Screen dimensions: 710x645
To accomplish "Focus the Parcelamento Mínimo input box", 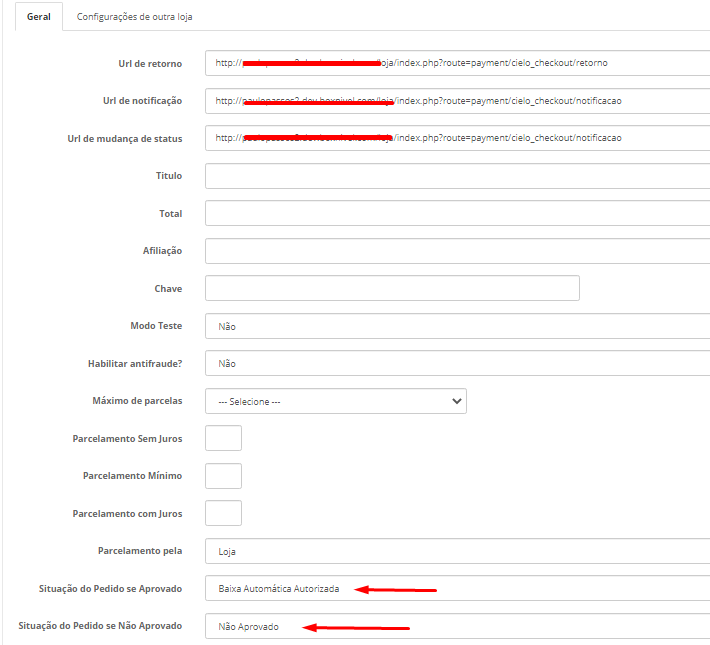I will click(x=223, y=476).
